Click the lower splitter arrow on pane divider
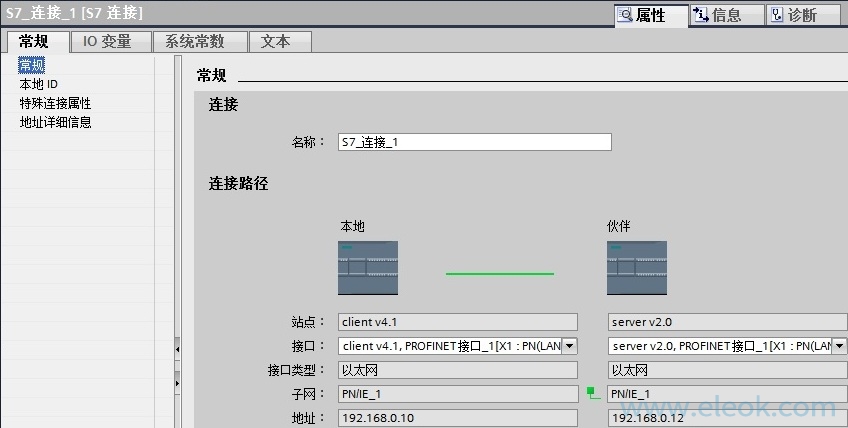Image resolution: width=848 pixels, height=428 pixels. click(x=178, y=382)
